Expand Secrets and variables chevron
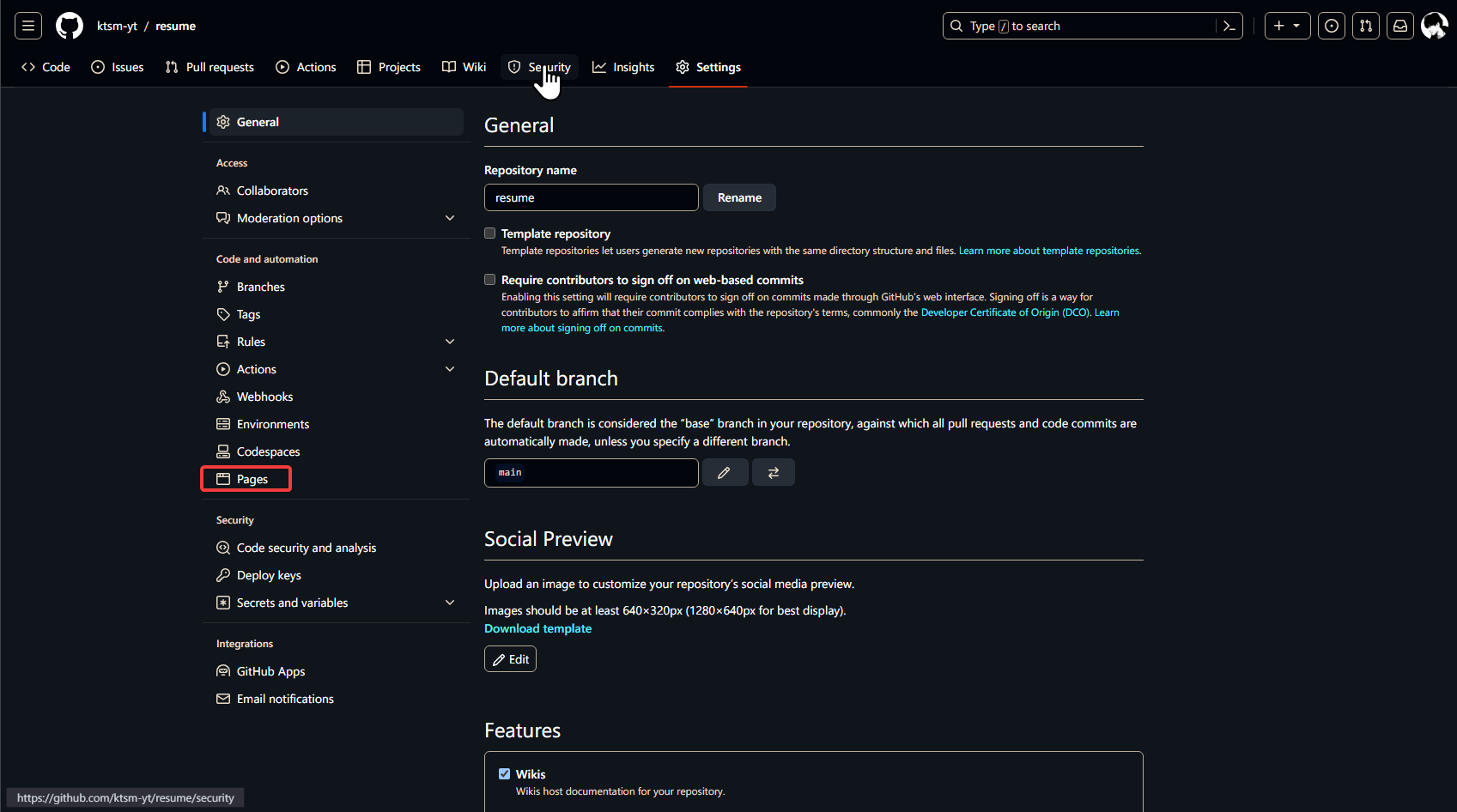The width and height of the screenshot is (1457, 812). (450, 603)
